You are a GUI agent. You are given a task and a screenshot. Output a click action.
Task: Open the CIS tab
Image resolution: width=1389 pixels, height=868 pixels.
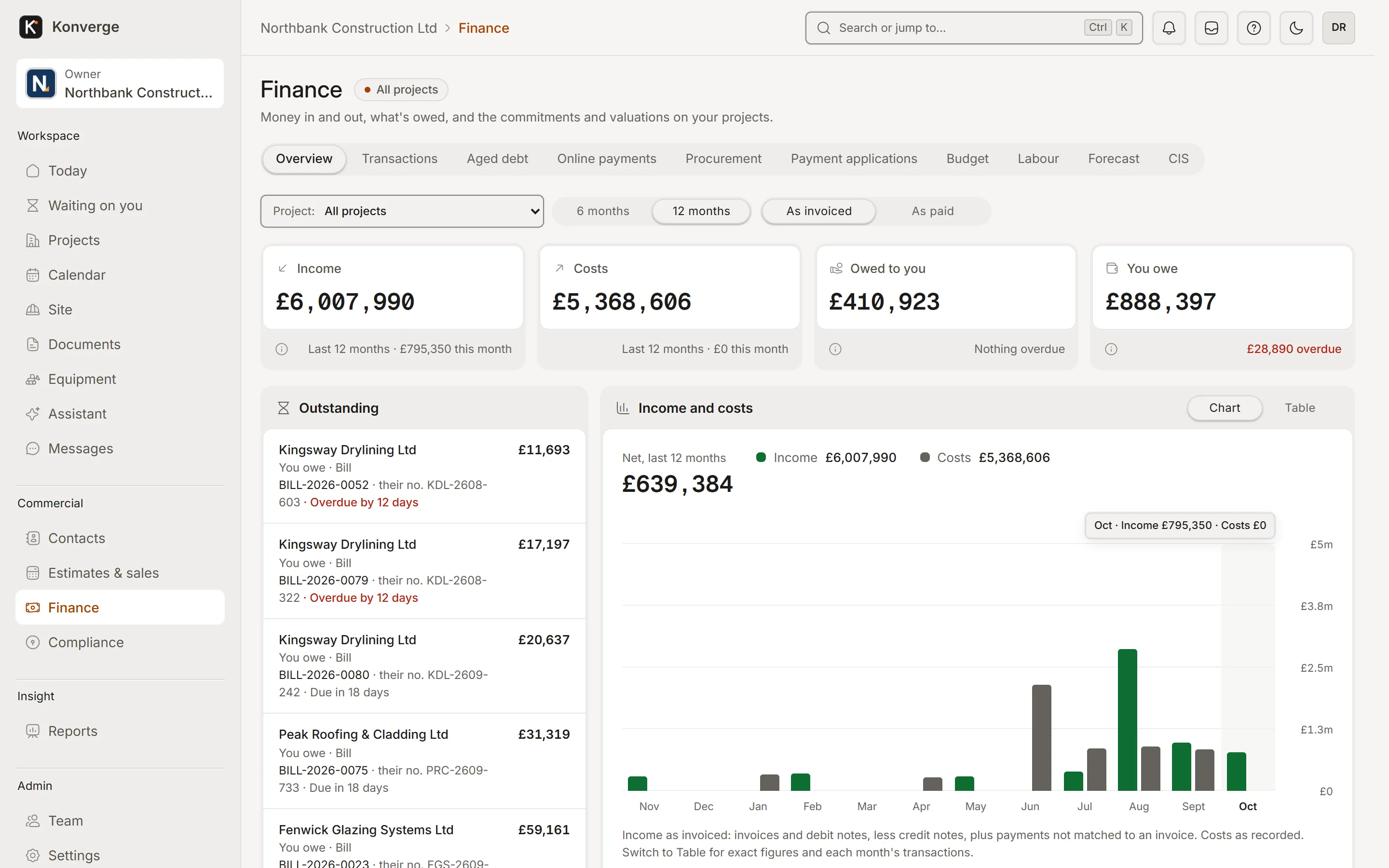tap(1178, 159)
